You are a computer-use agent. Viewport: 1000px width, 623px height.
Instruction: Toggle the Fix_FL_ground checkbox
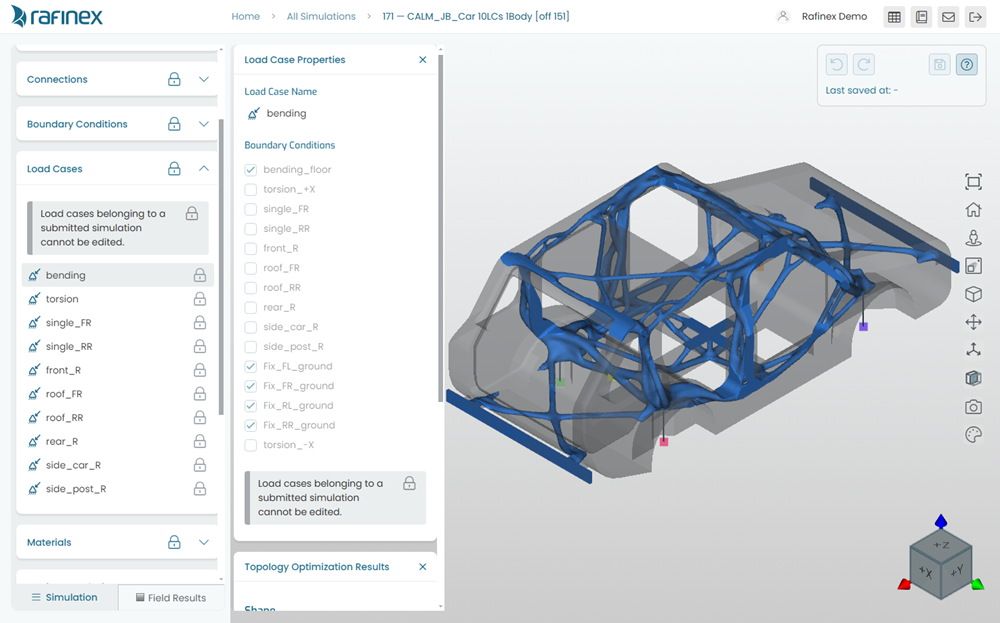[x=251, y=366]
